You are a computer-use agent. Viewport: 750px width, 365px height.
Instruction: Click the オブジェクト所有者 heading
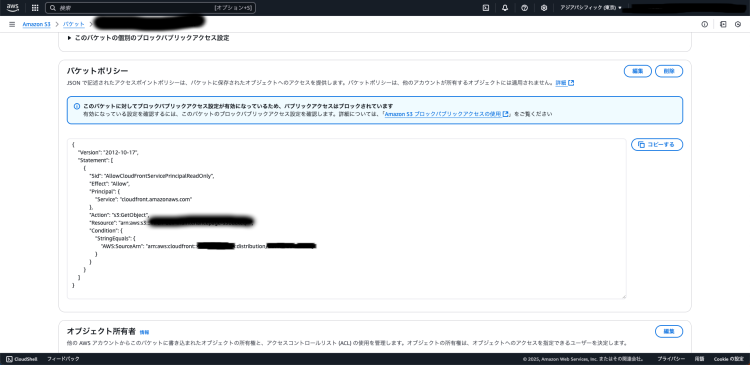pos(101,331)
